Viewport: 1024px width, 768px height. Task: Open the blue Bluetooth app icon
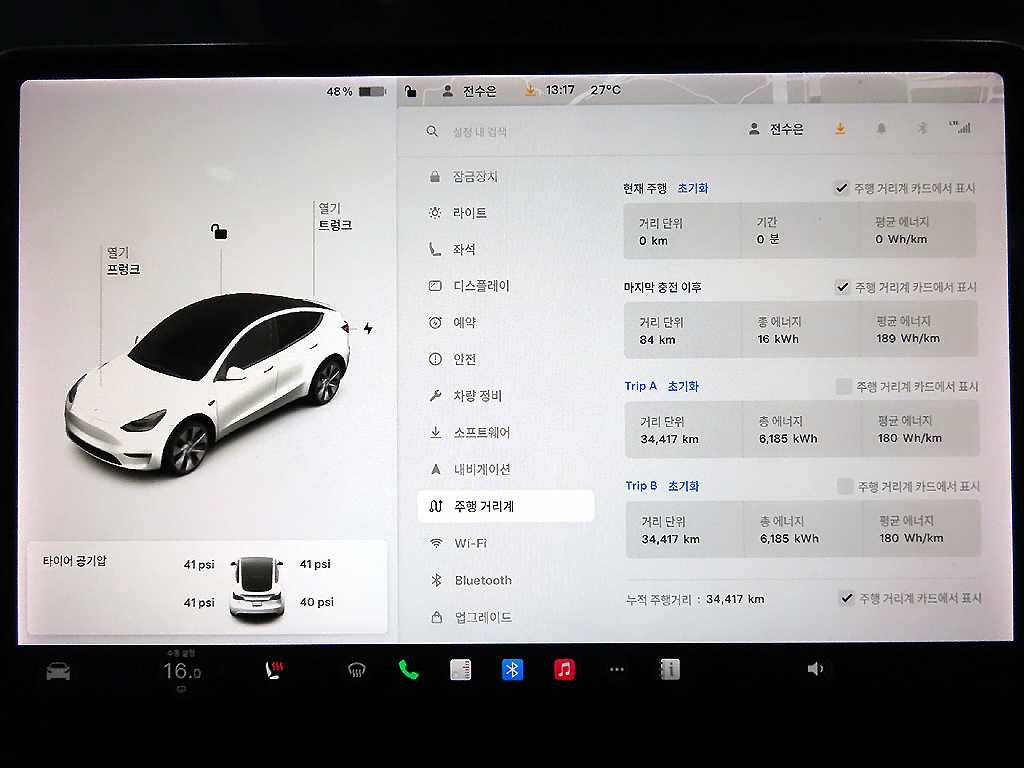point(513,669)
